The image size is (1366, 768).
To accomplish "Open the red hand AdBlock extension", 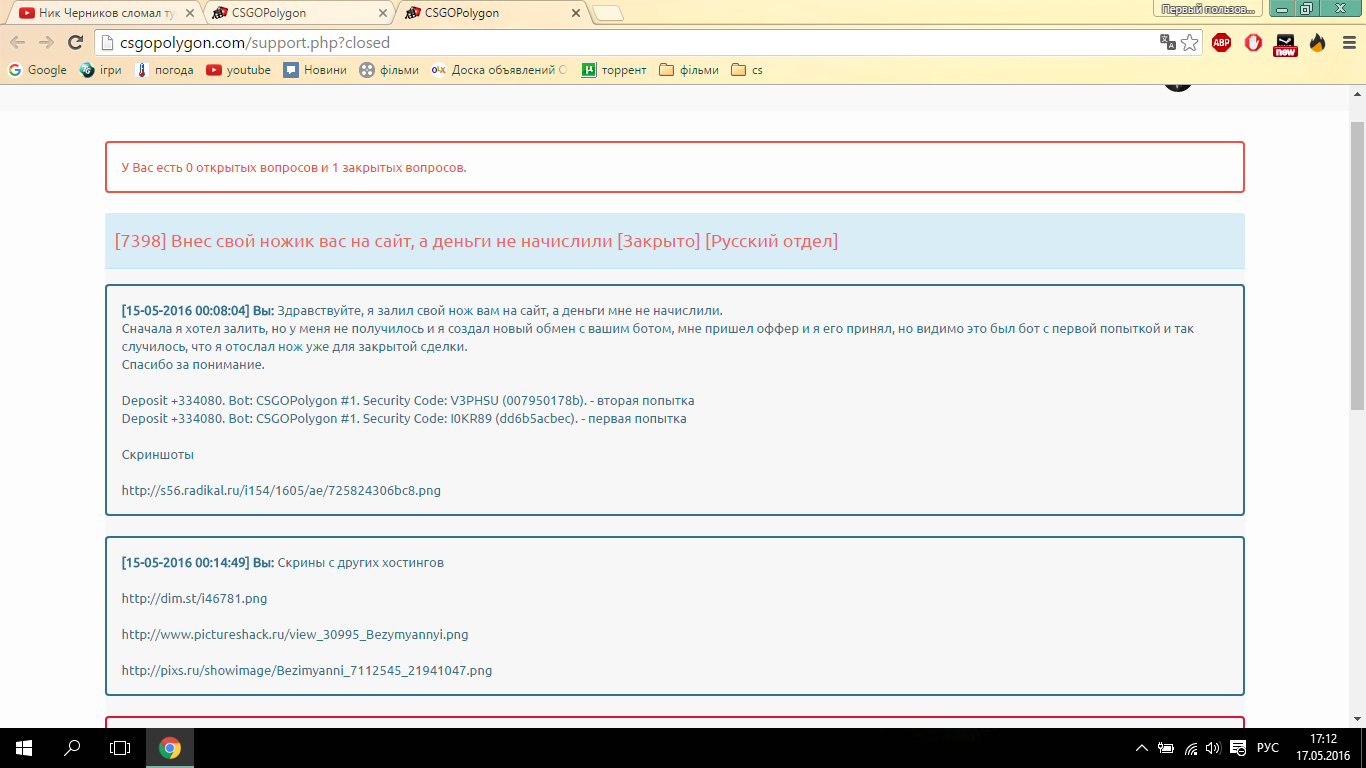I will pyautogui.click(x=1253, y=42).
